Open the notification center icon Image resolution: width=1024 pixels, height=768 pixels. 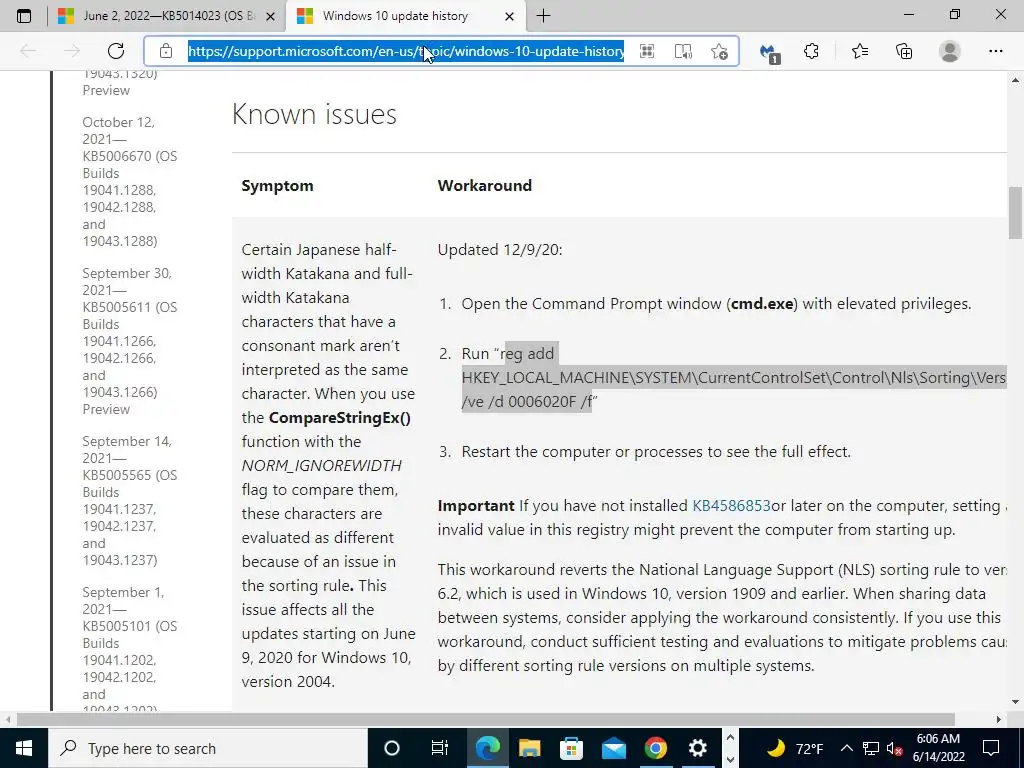[991, 748]
